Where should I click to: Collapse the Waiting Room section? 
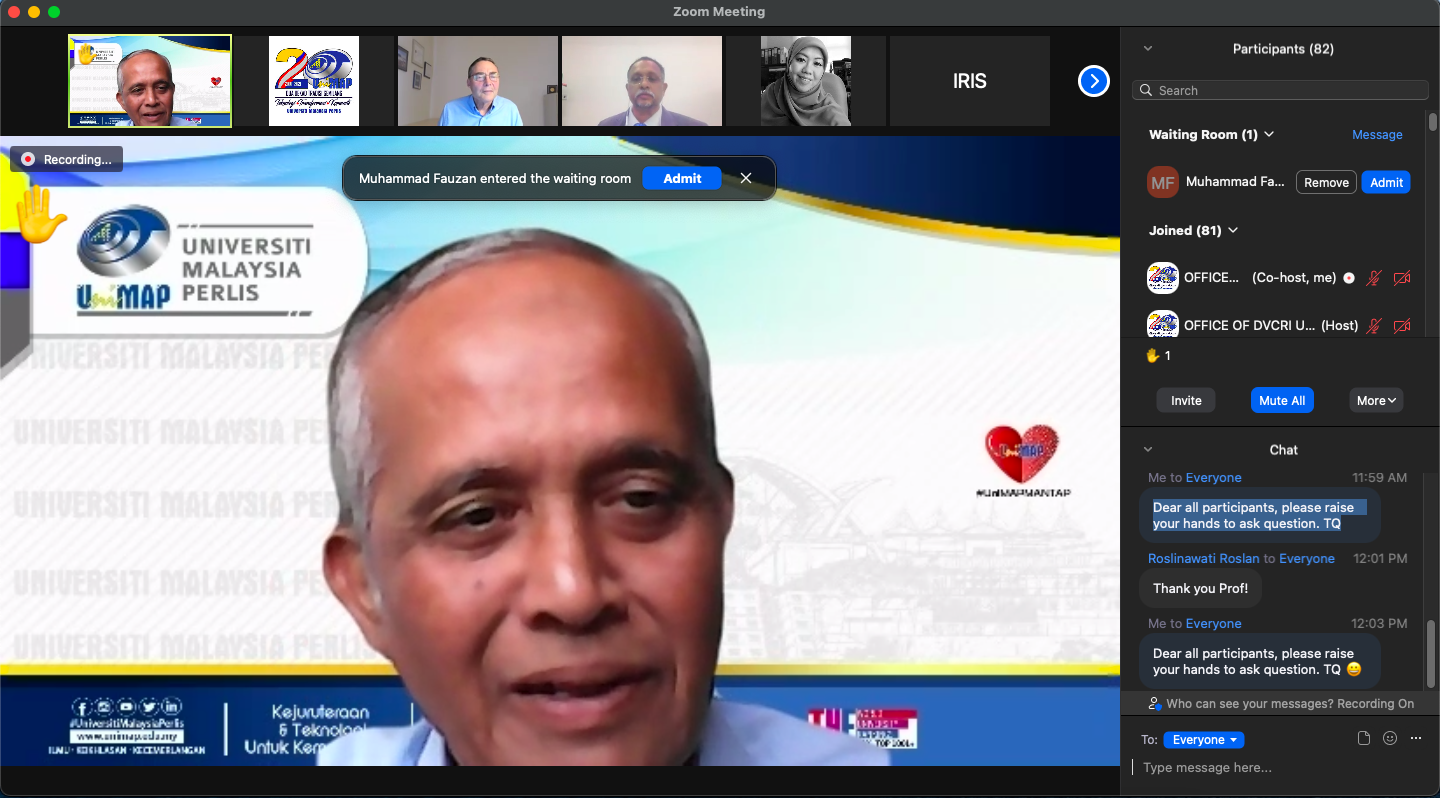click(1269, 134)
